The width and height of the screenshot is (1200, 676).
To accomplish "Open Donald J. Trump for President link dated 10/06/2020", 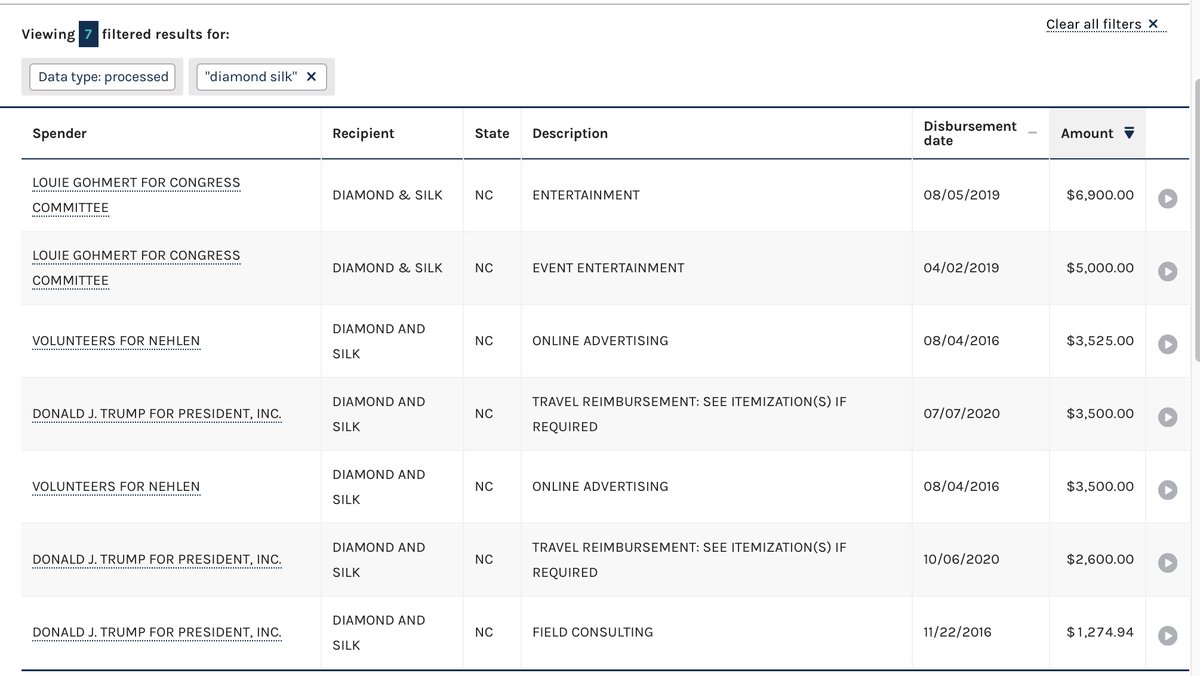I will [x=157, y=560].
